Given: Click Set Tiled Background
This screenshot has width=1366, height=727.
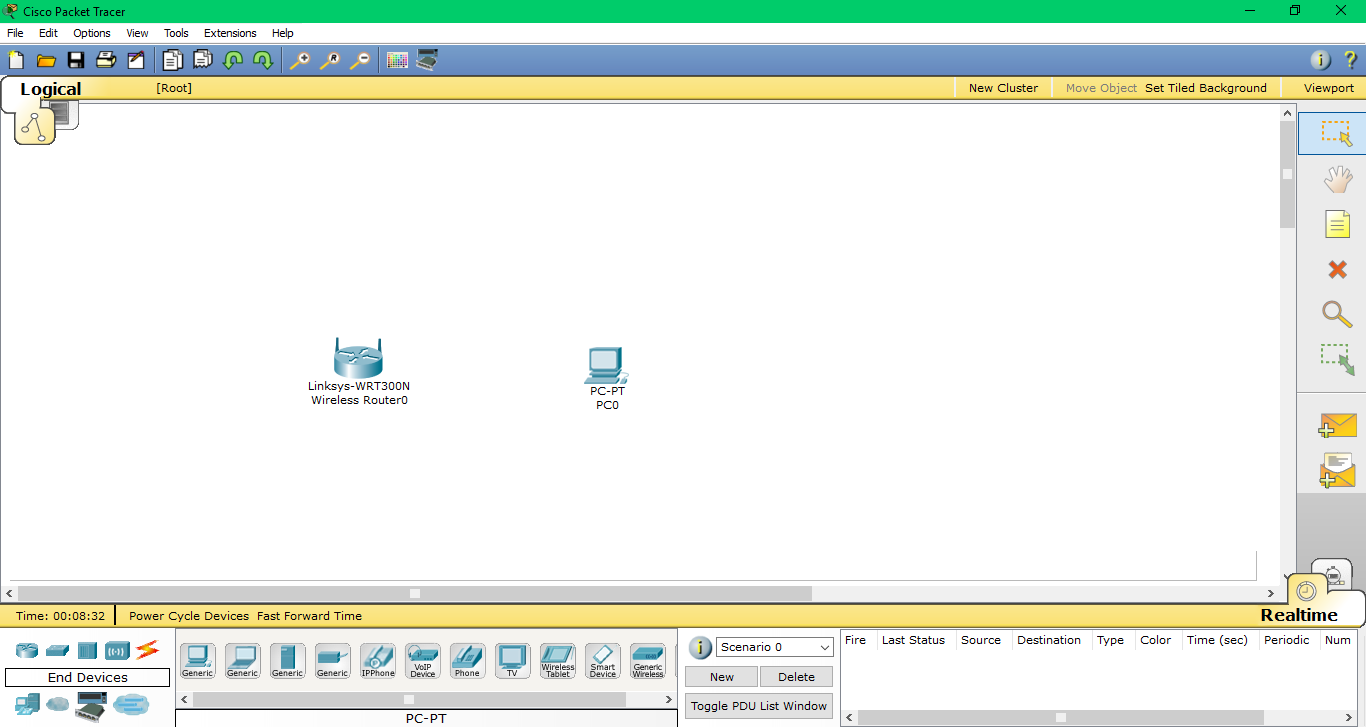Looking at the screenshot, I should click(1206, 88).
